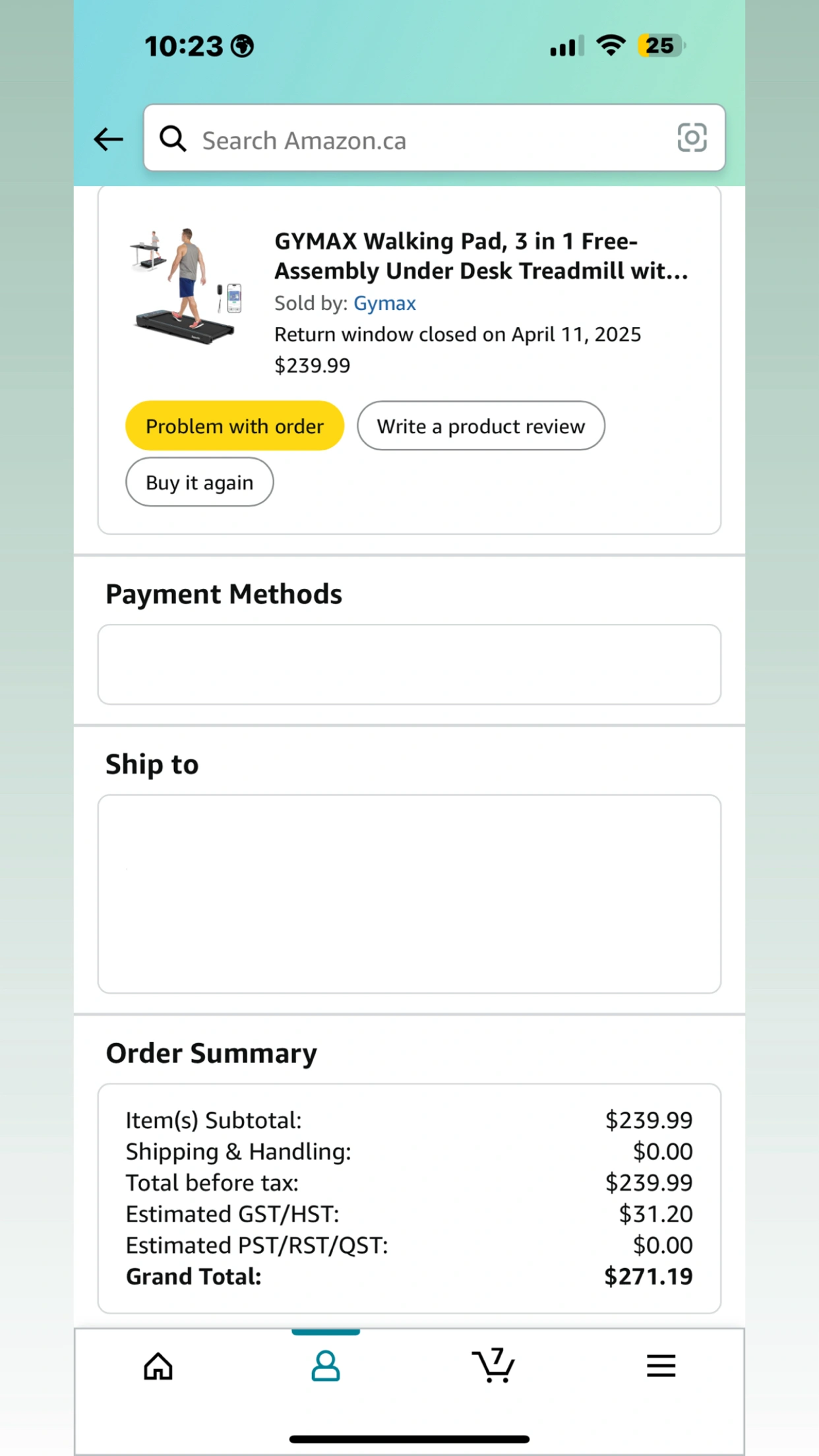Open the camera lens search icon
Image resolution: width=819 pixels, height=1456 pixels.
click(x=692, y=138)
